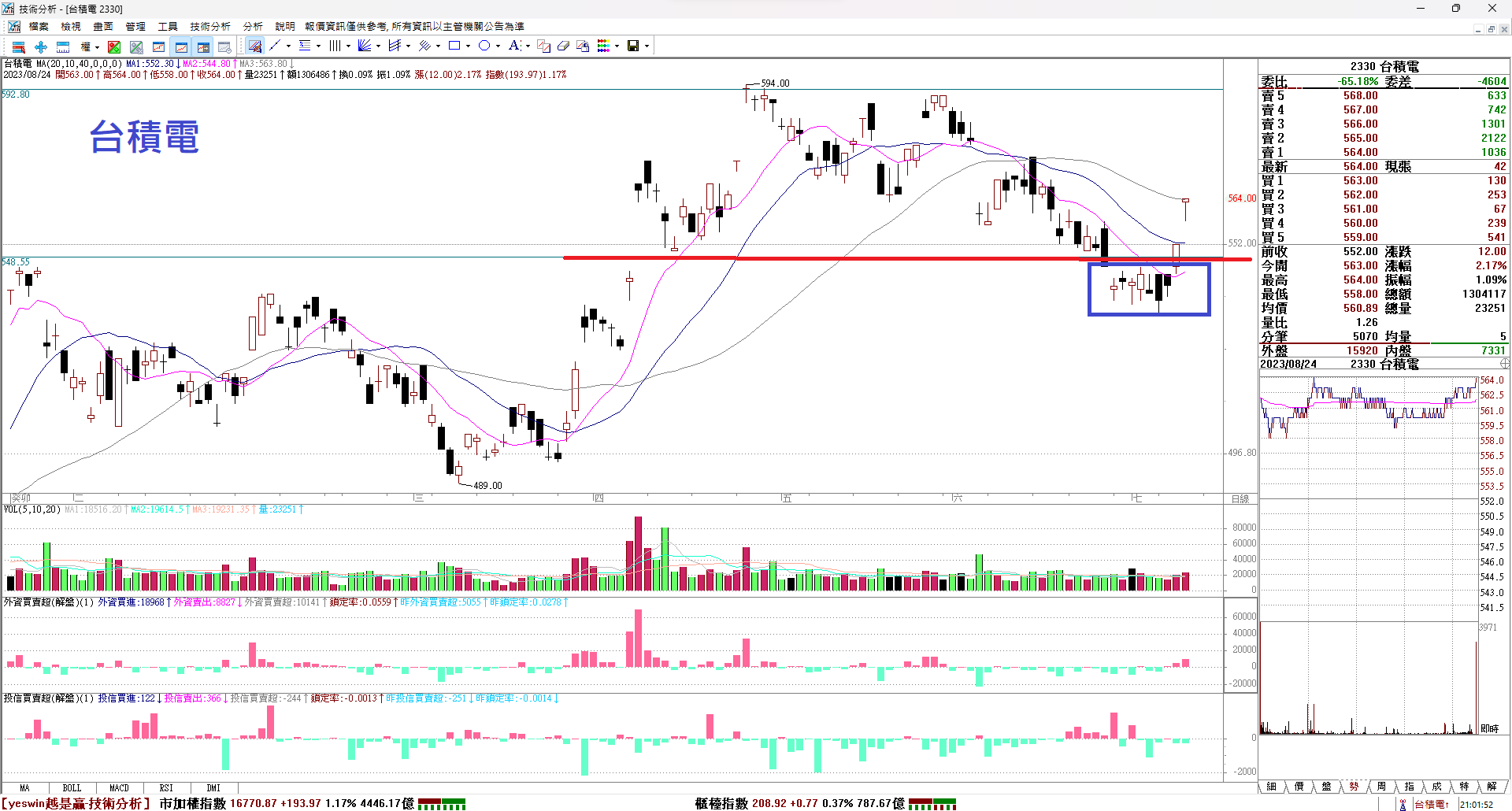Toggle the drawing pencil mode icon
1512x811 pixels.
click(254, 46)
